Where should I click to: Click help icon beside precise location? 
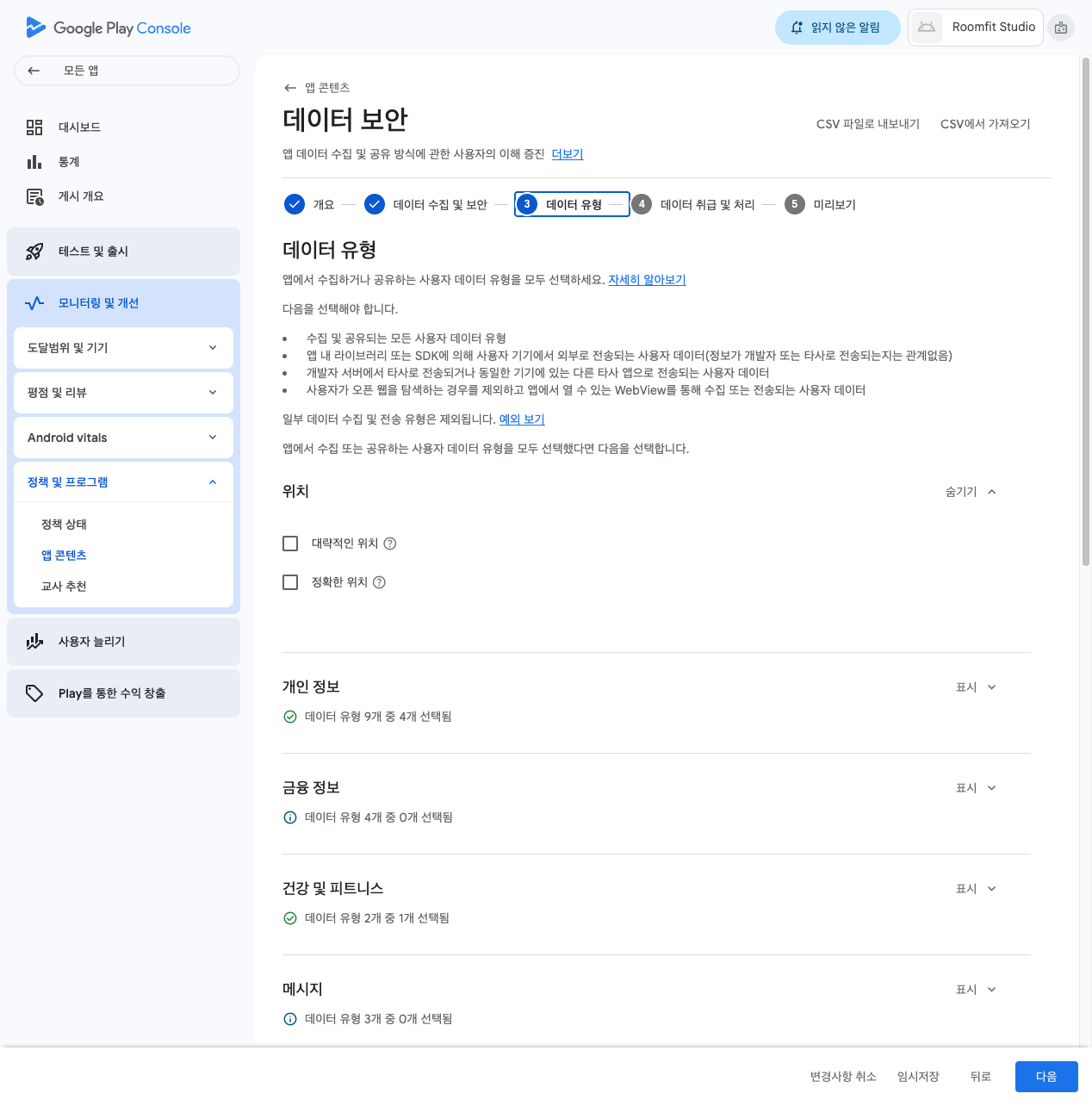pyautogui.click(x=379, y=582)
